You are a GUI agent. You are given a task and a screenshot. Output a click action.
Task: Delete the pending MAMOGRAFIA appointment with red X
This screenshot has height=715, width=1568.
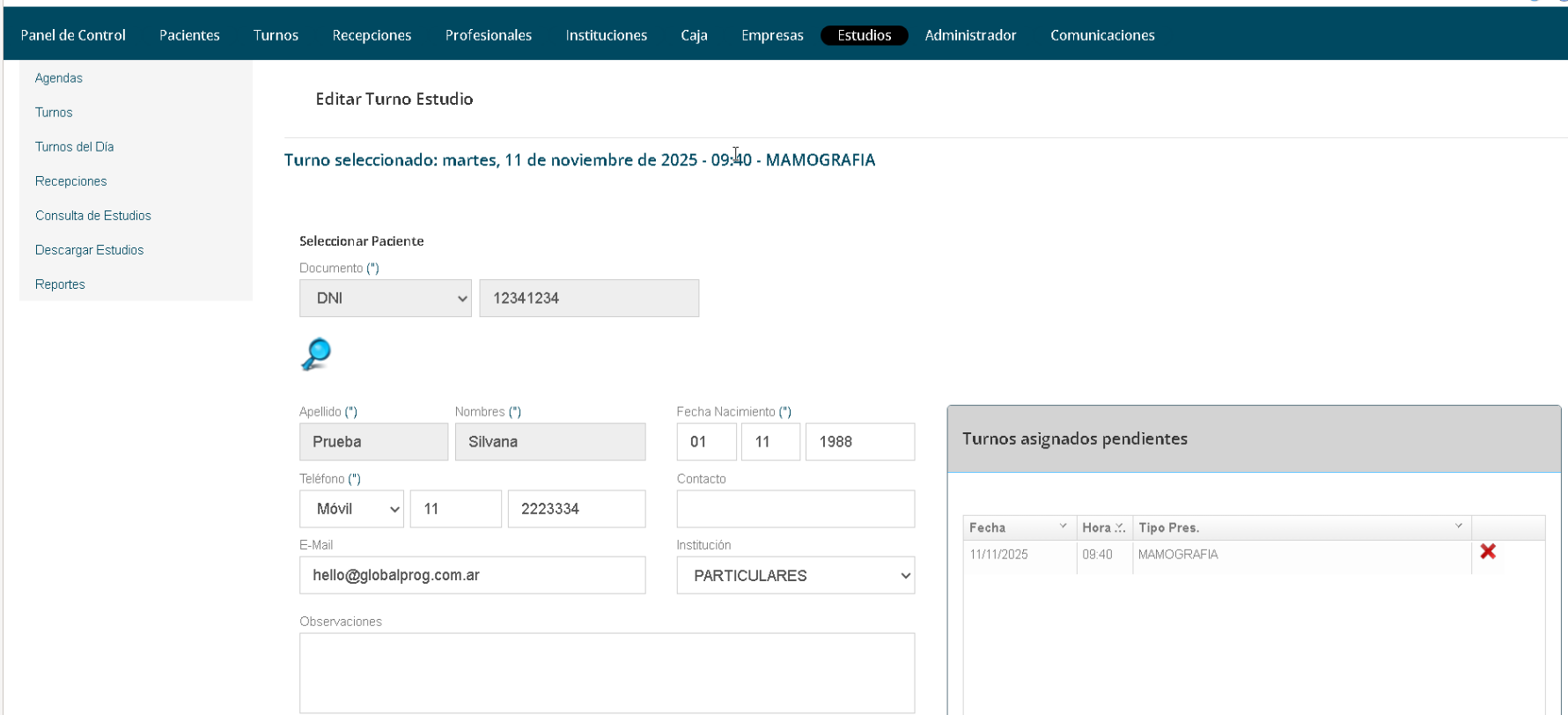click(1487, 552)
